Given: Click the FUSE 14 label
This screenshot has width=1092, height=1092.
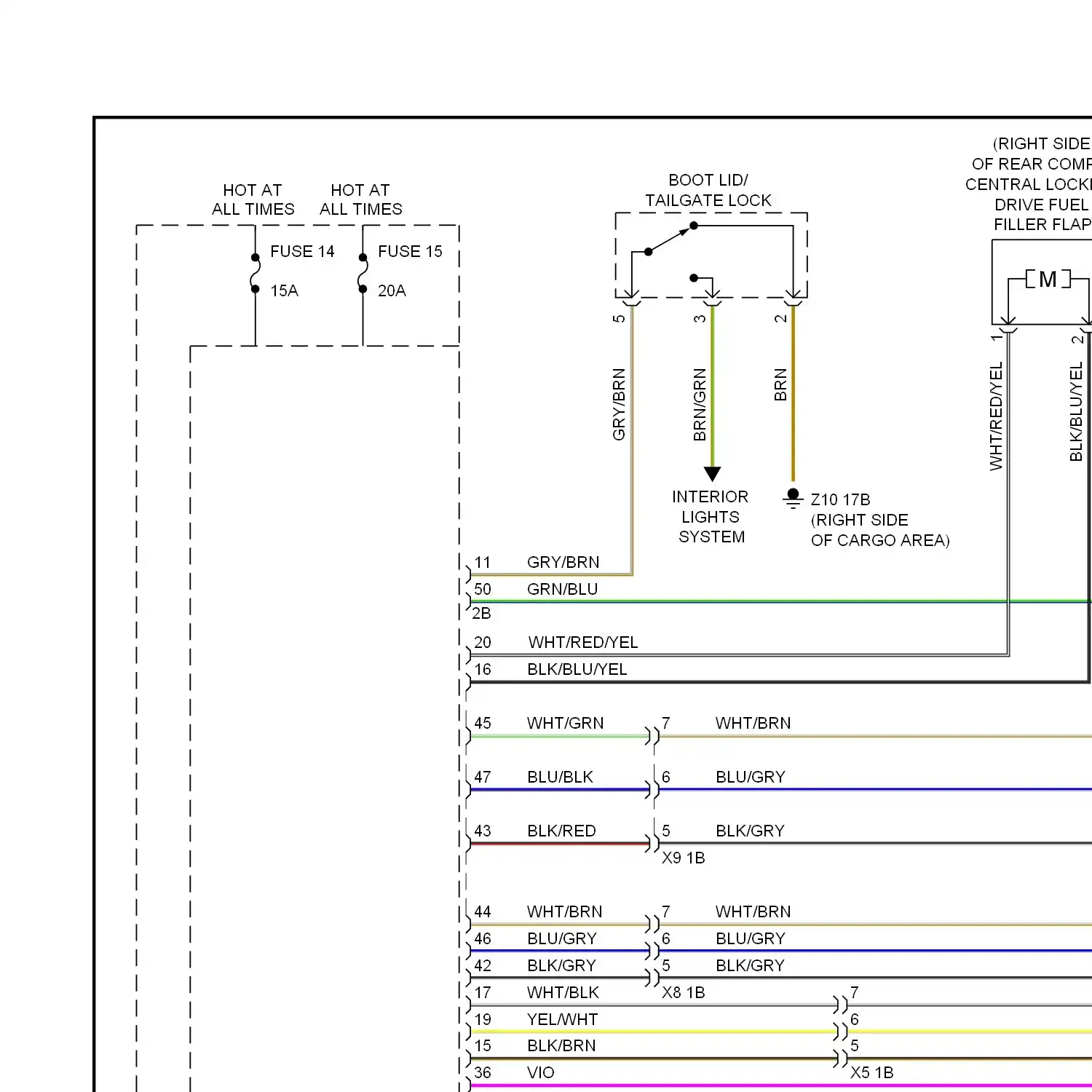Looking at the screenshot, I should 302,251.
